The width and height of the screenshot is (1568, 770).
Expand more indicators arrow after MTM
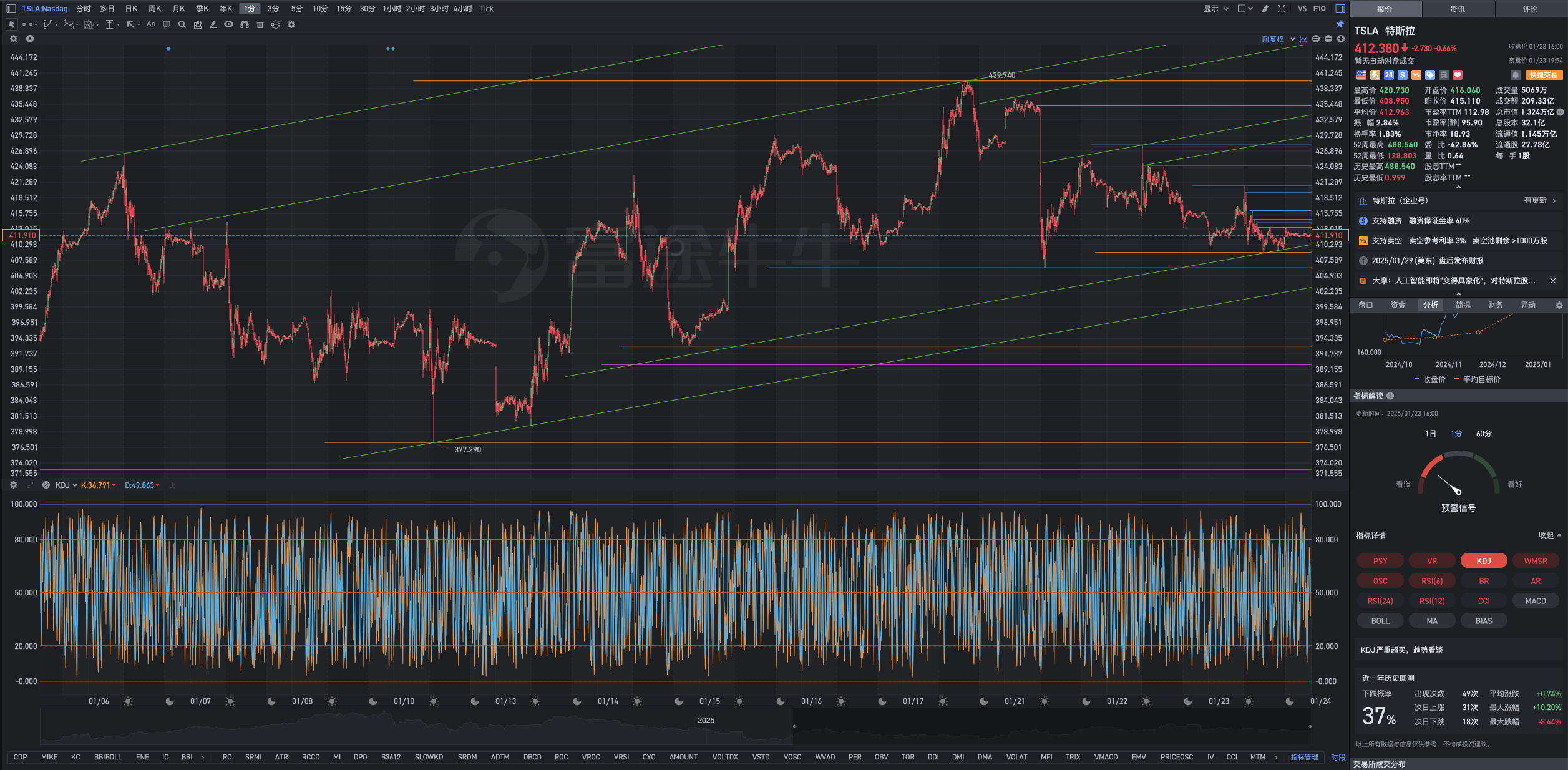click(1276, 757)
